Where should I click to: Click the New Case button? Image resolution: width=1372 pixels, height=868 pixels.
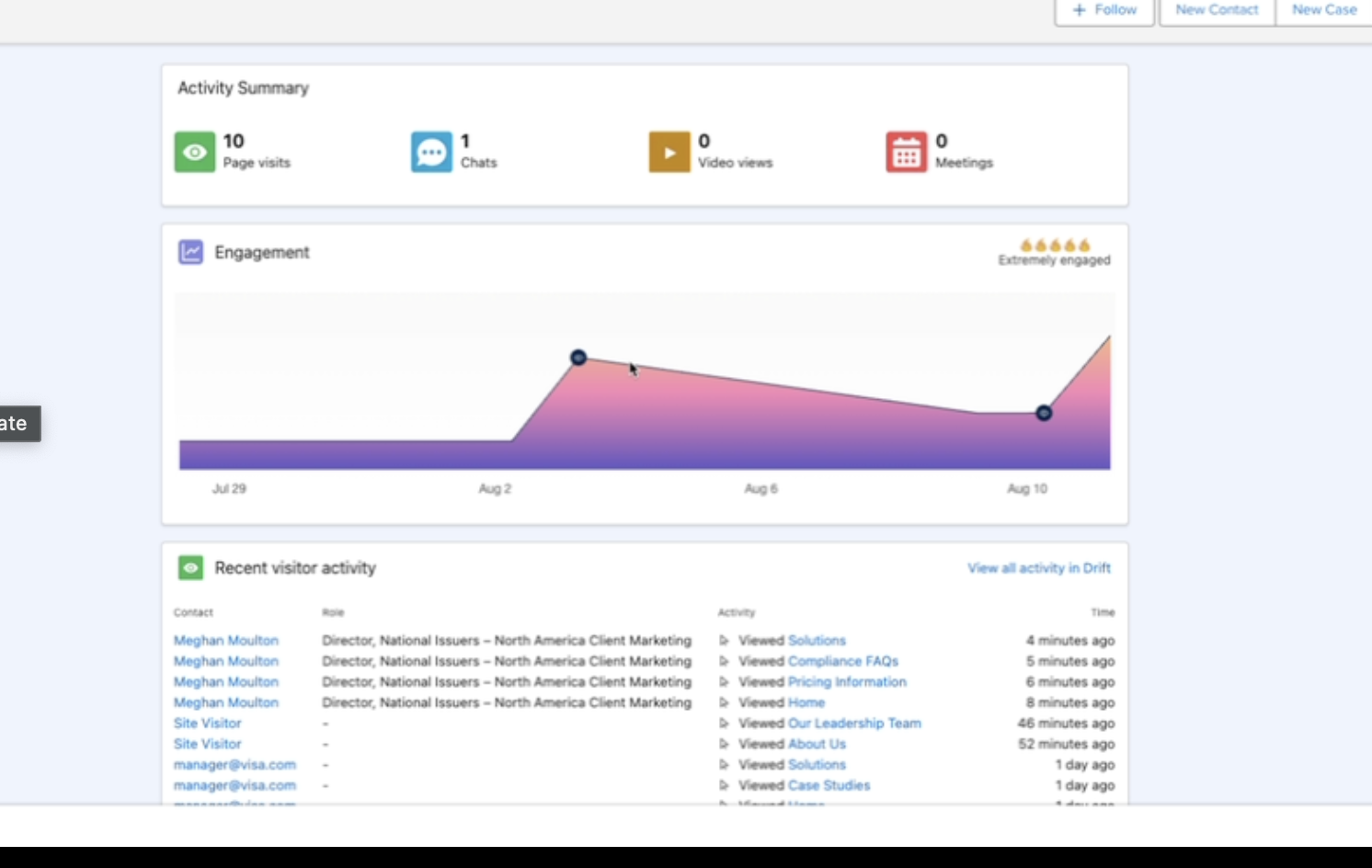pos(1324,10)
